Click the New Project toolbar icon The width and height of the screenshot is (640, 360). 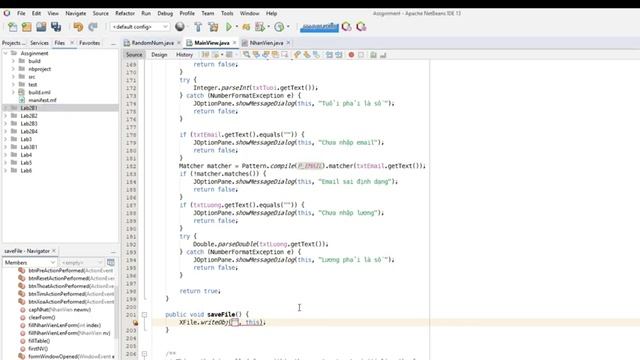pos(27,27)
